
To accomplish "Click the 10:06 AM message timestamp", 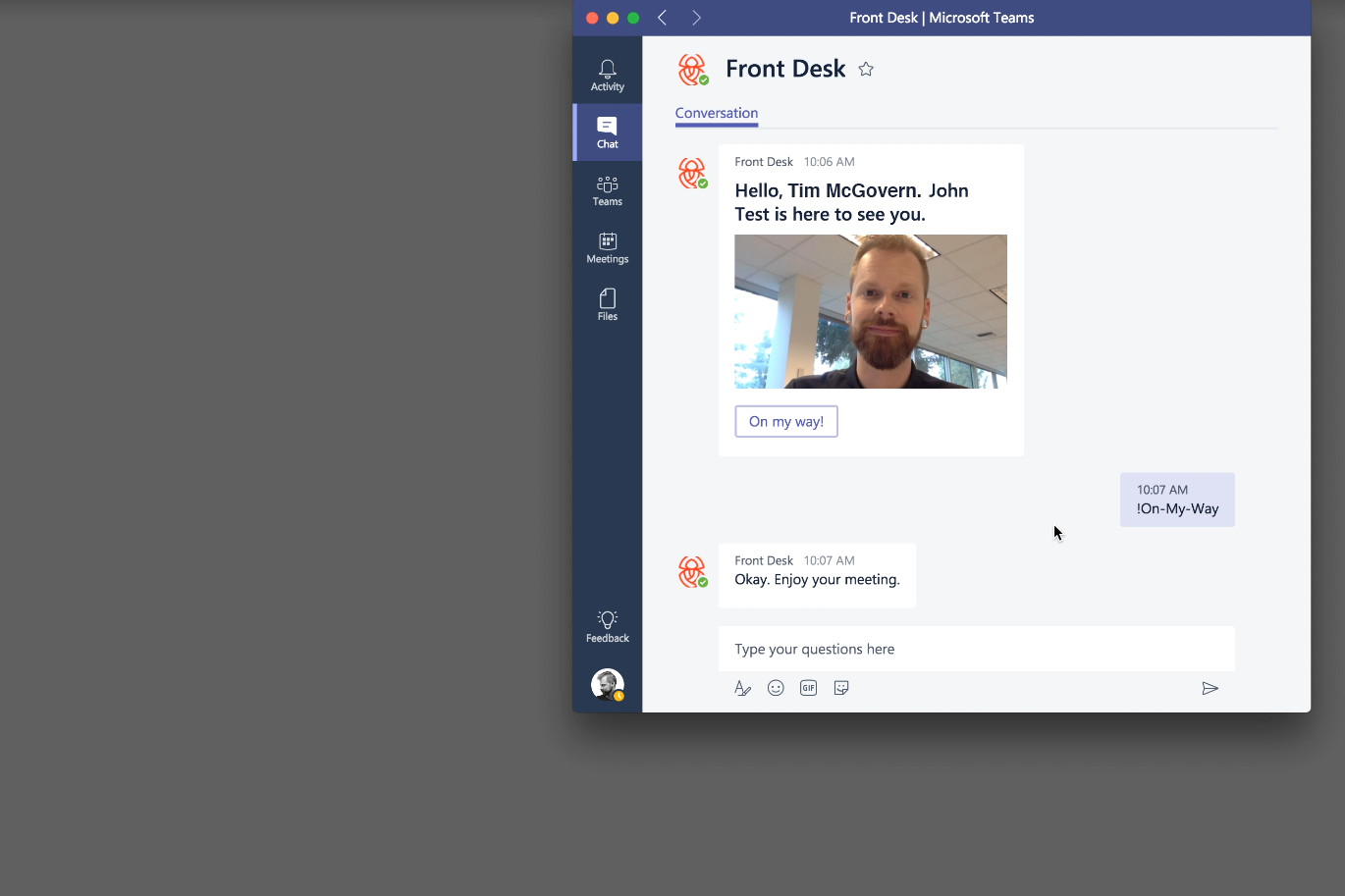I will tap(829, 162).
